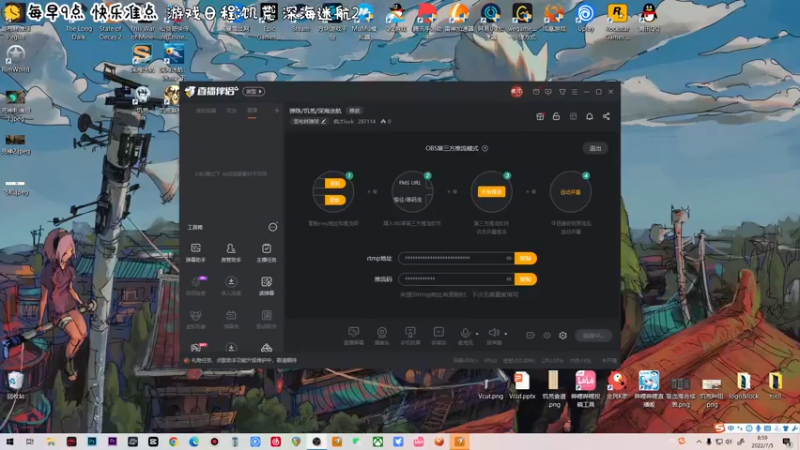Click the 自动开播 text in step 4 circle
Image resolution: width=800 pixels, height=450 pixels.
(x=570, y=192)
